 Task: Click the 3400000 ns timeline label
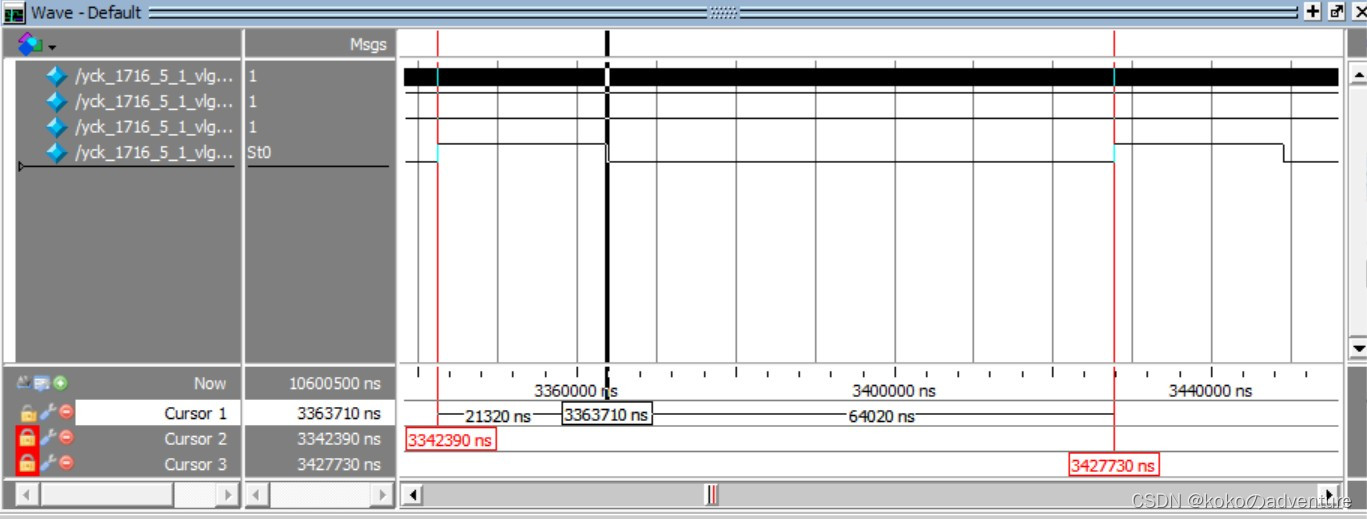[894, 391]
